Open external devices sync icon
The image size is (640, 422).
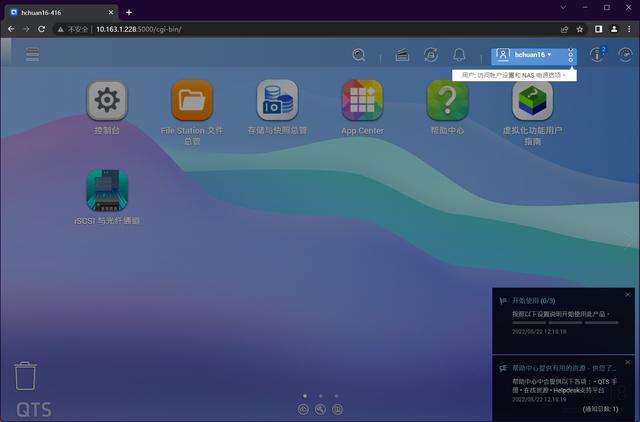point(431,55)
